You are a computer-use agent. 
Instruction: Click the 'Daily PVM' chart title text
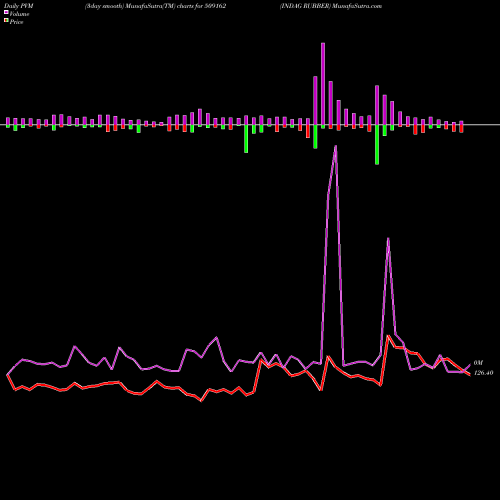click(x=19, y=6)
